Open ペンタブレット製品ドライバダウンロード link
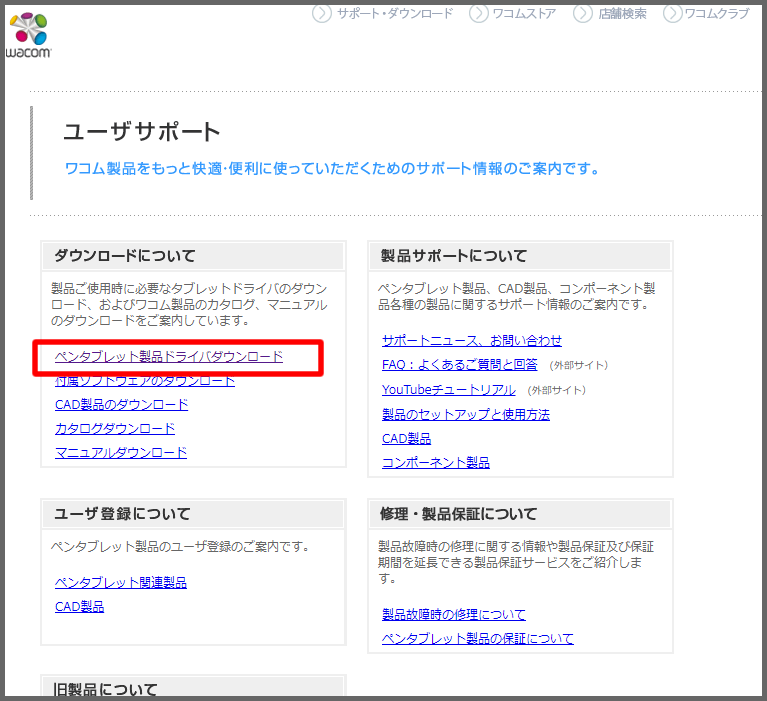 pos(169,357)
